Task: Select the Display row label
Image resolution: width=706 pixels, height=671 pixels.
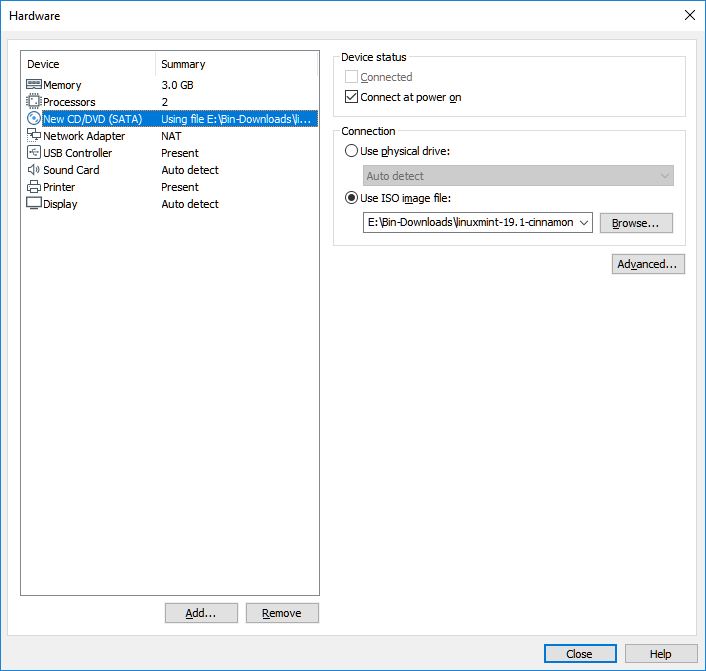Action: [60, 204]
